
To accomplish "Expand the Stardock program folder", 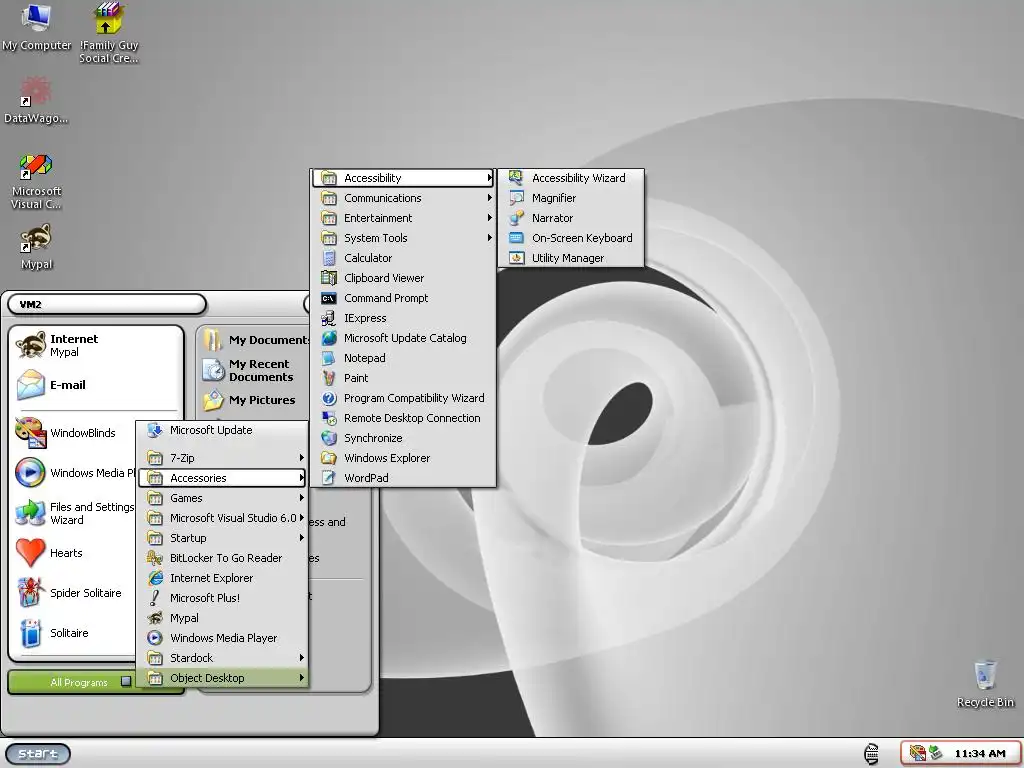I will pyautogui.click(x=222, y=658).
